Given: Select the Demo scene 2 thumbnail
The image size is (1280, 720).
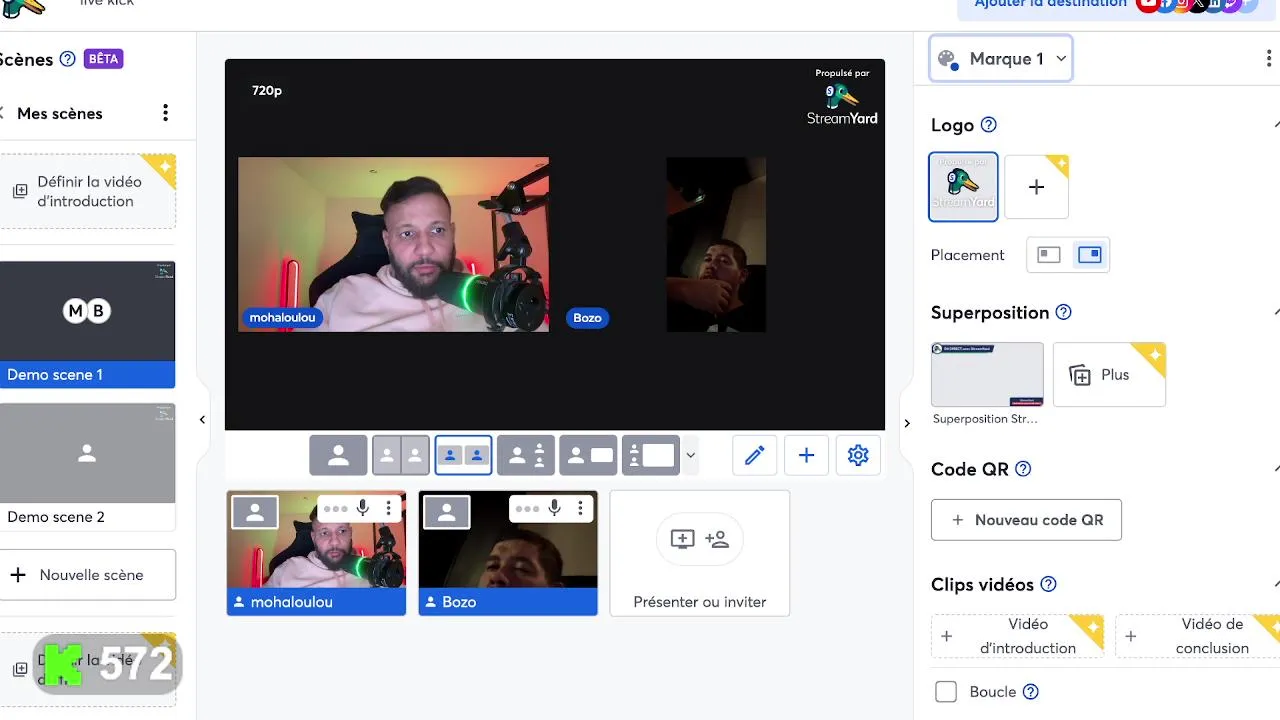Looking at the screenshot, I should [x=87, y=453].
